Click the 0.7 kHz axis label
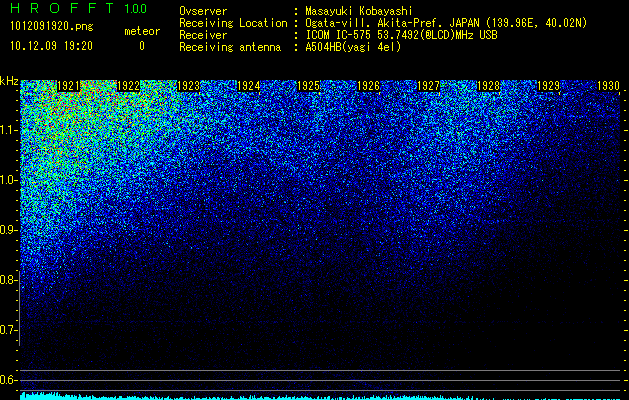 pos(7,330)
